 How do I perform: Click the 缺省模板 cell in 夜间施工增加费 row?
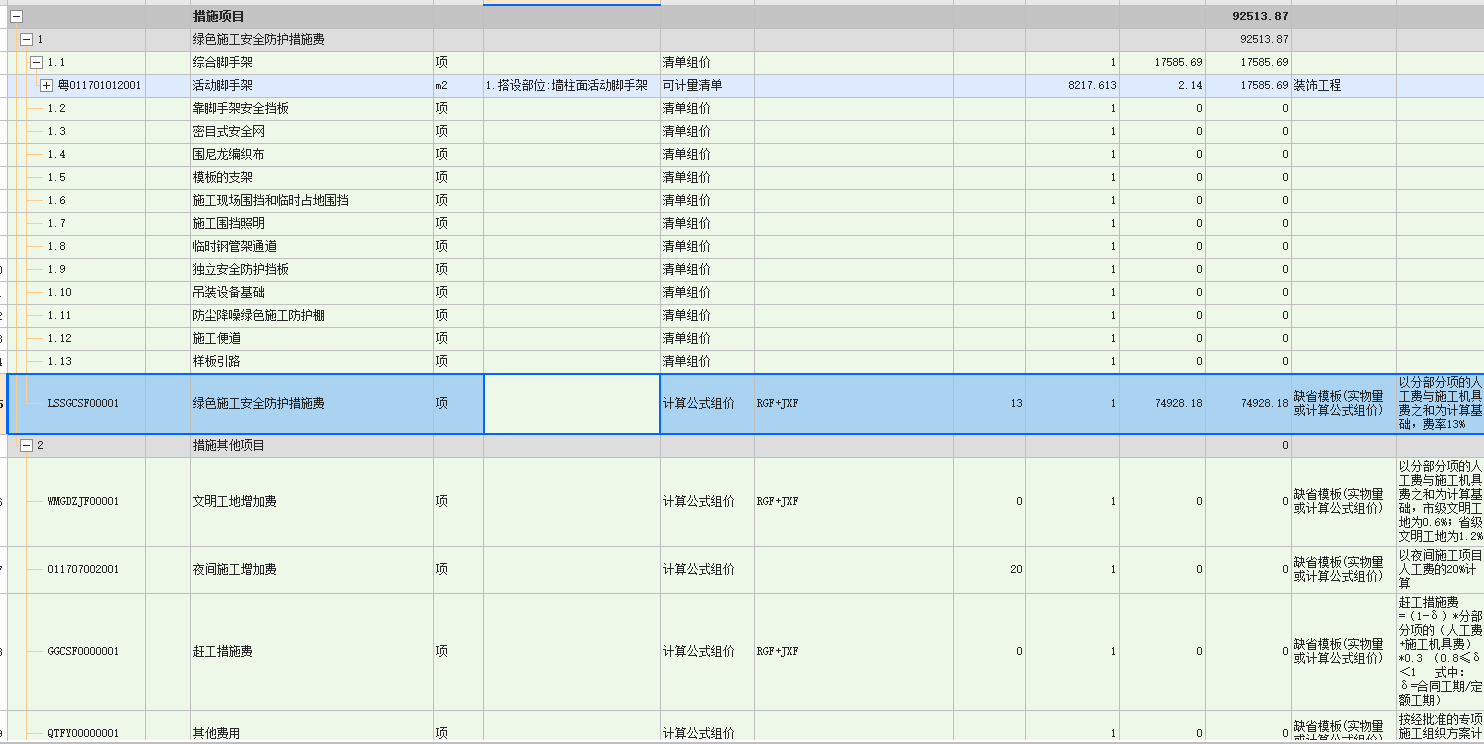[1339, 570]
